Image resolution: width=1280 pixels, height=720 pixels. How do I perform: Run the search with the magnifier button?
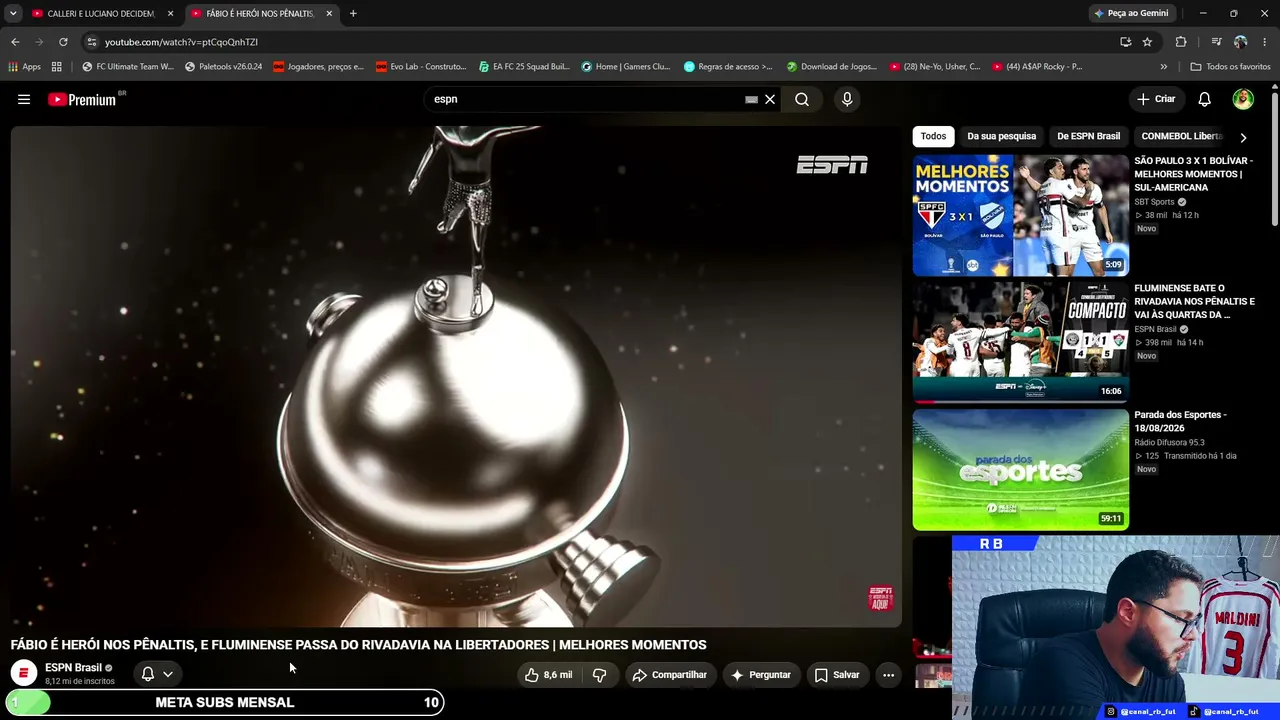coord(802,99)
